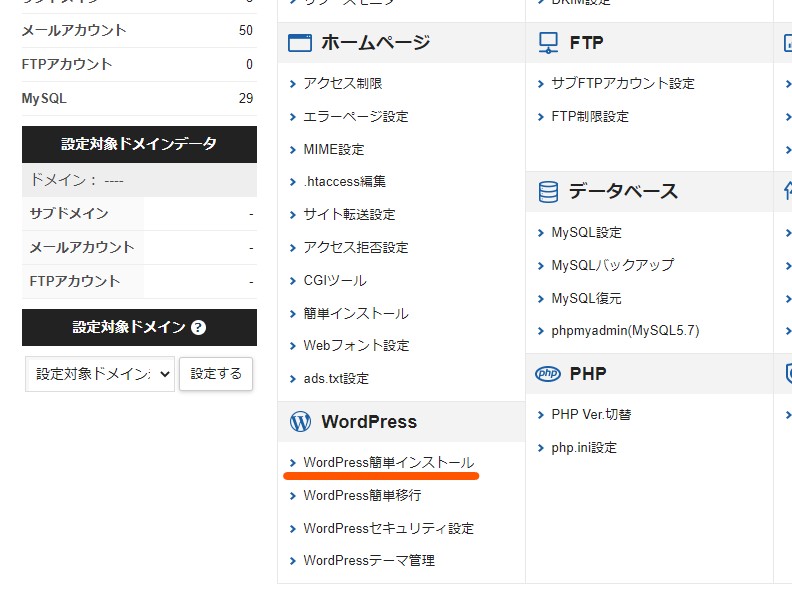Open WordPressセキュリティ設定 link
792x595 pixels.
pos(388,529)
